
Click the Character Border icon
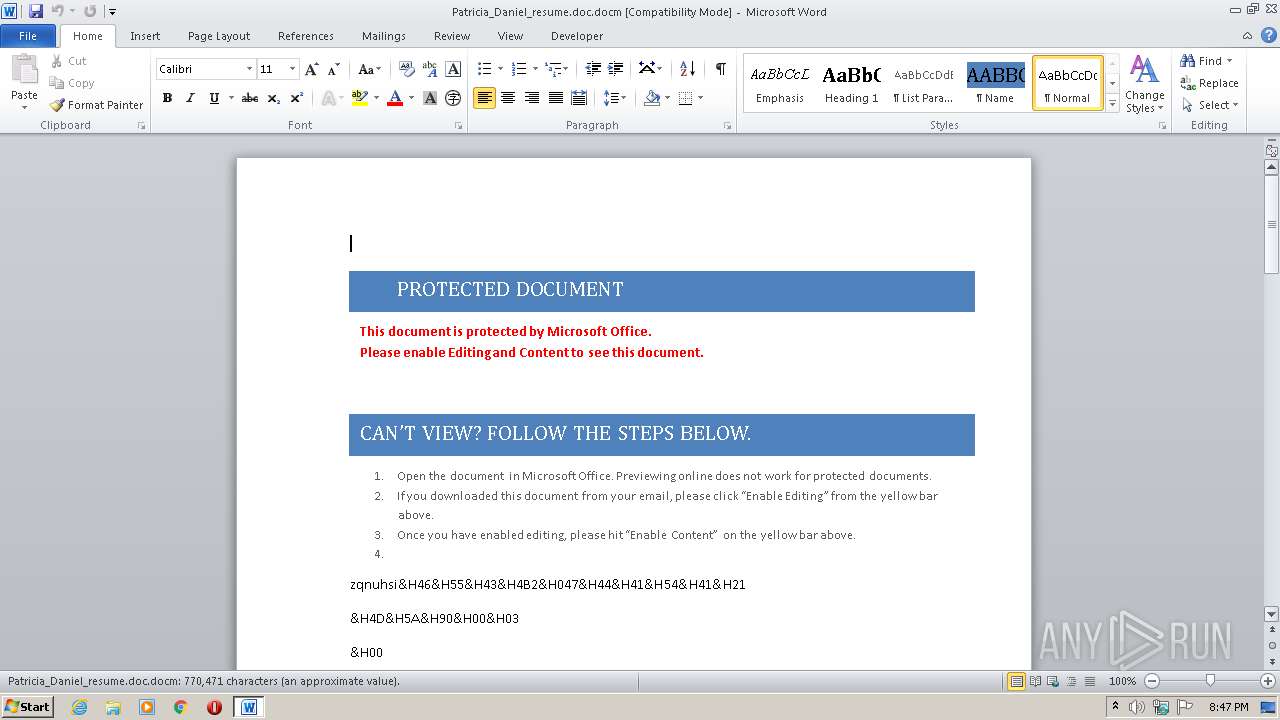click(453, 69)
